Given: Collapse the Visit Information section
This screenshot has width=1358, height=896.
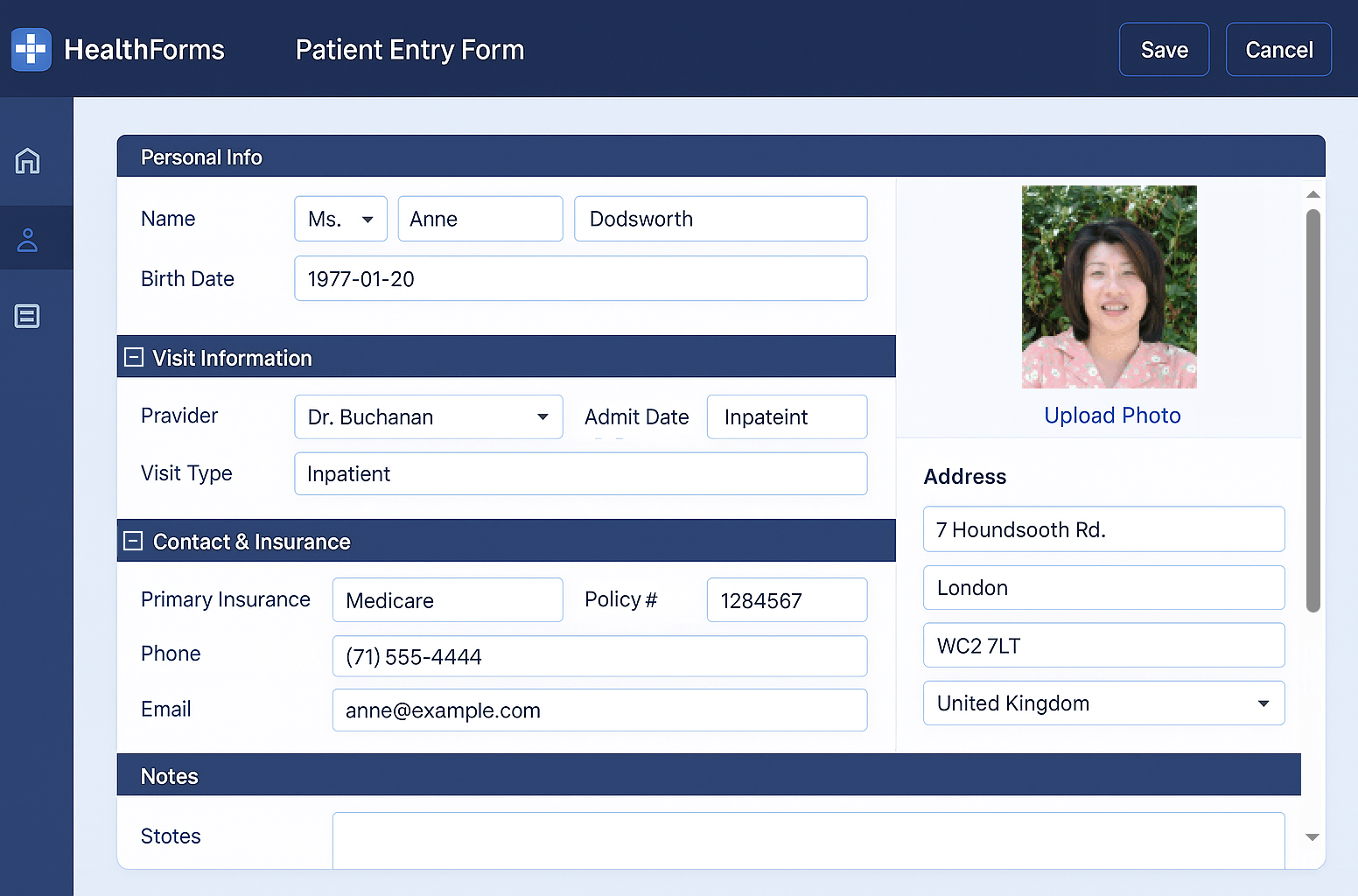Looking at the screenshot, I should [134, 357].
